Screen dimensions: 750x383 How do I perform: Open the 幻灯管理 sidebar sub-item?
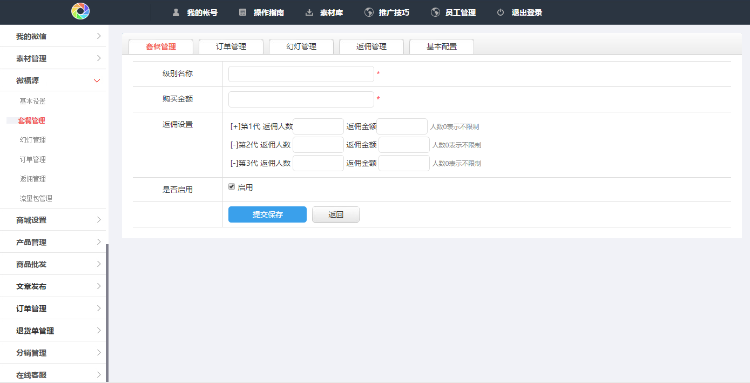pyautogui.click(x=33, y=140)
